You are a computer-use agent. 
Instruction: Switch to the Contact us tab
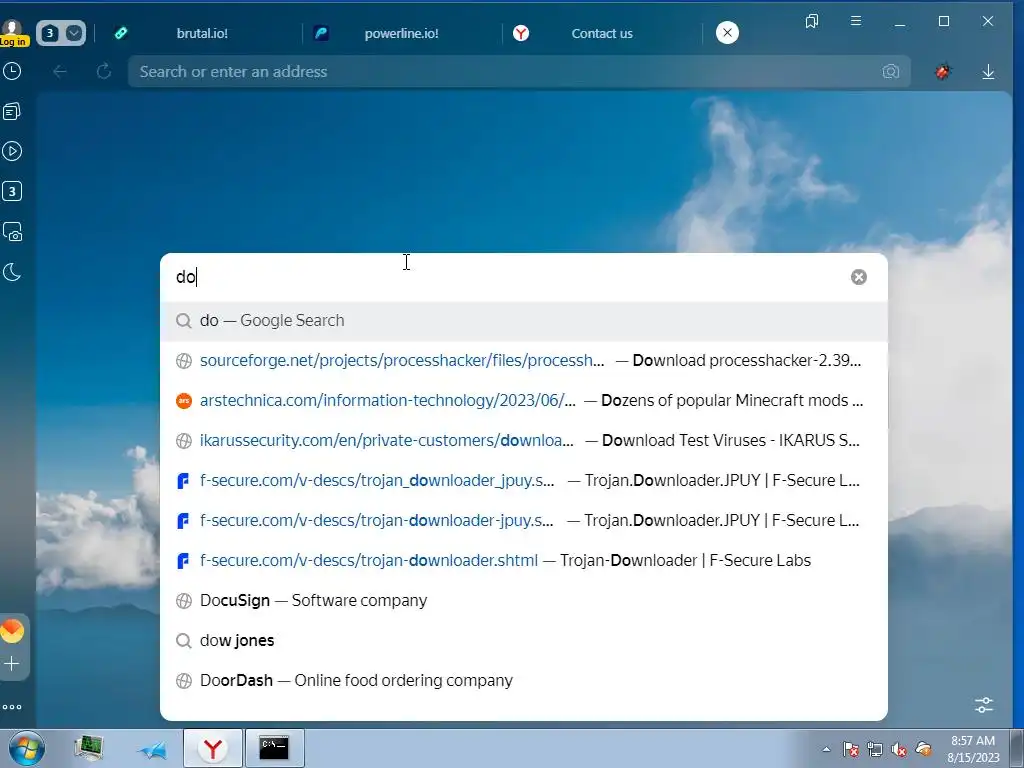[601, 33]
